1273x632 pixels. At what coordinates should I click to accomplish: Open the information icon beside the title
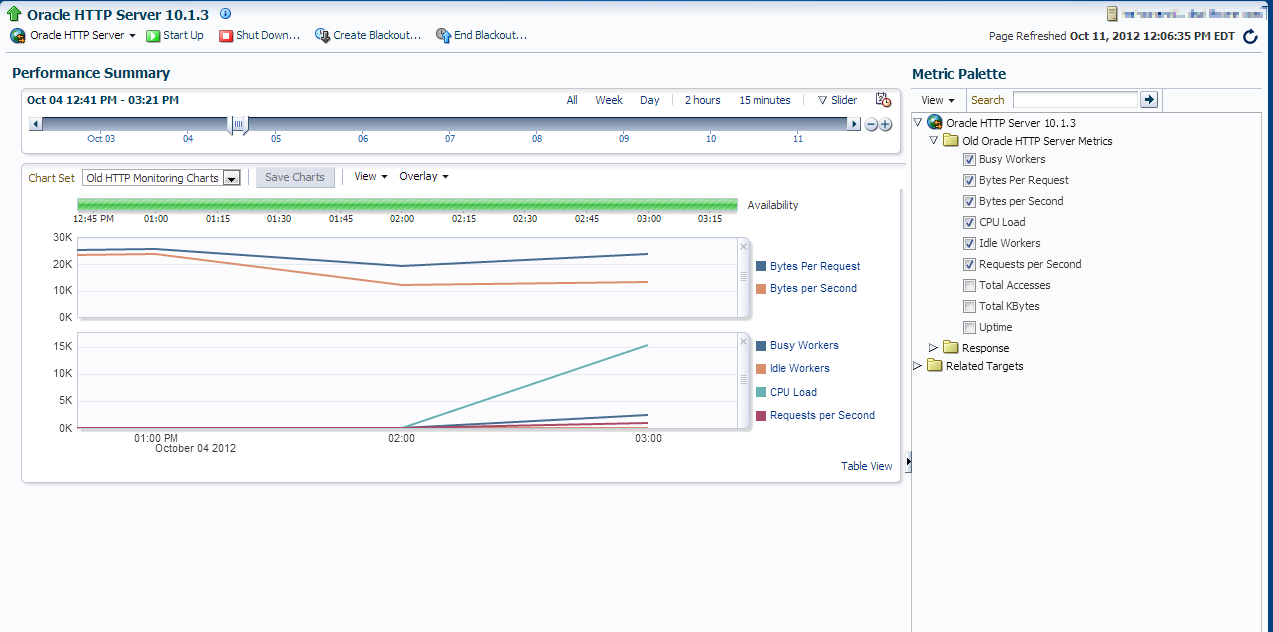point(225,14)
